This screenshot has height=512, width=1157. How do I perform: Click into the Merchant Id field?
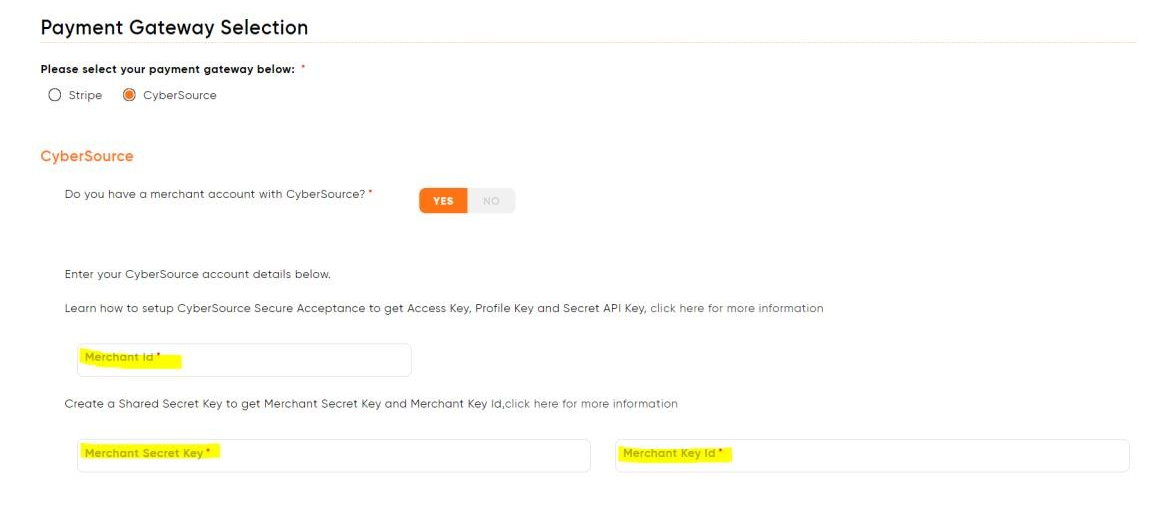[x=244, y=360]
